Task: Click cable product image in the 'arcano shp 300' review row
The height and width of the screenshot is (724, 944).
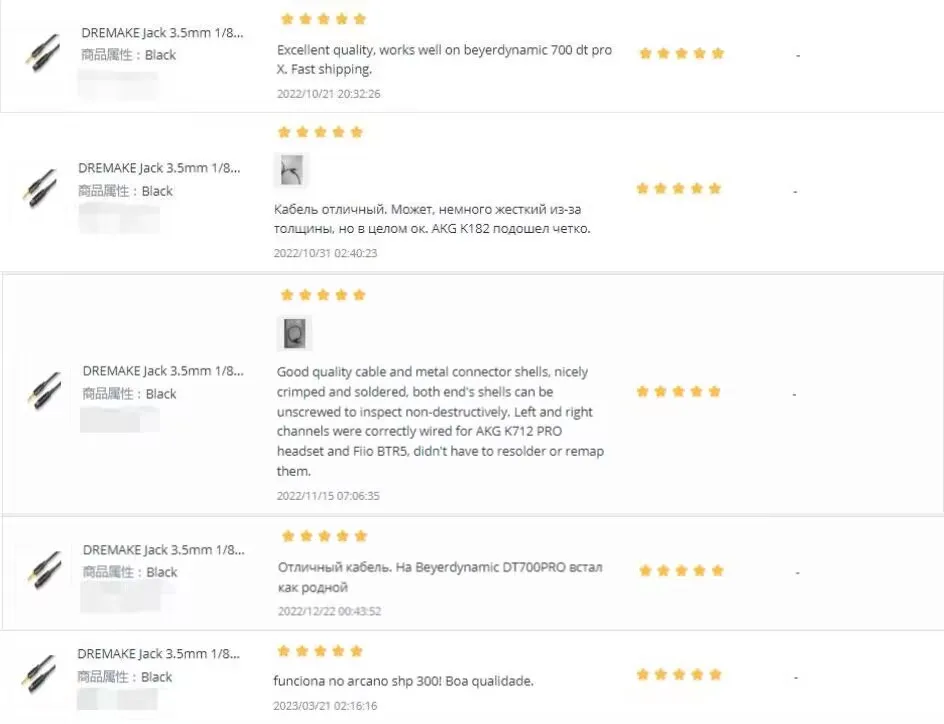Action: [x=41, y=671]
